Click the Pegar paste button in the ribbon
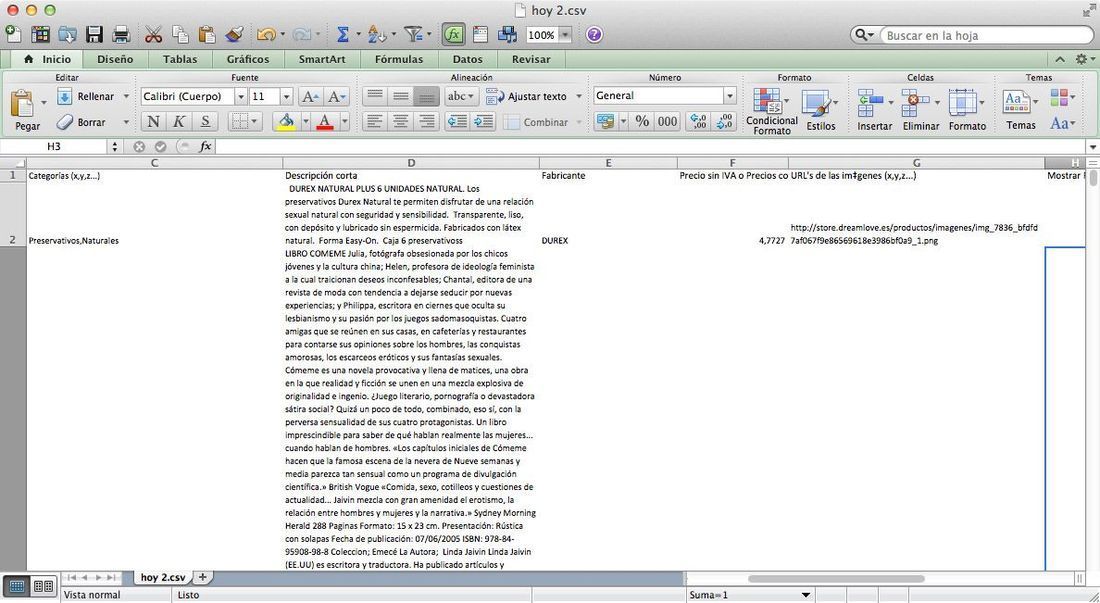 tap(27, 110)
